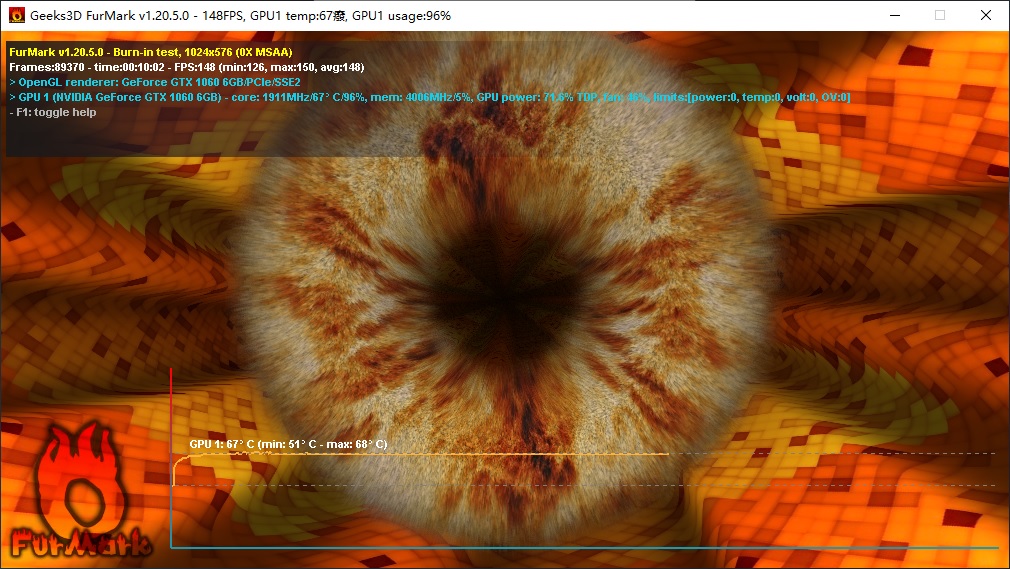Minimize the FurMark window
1010x569 pixels.
895,15
